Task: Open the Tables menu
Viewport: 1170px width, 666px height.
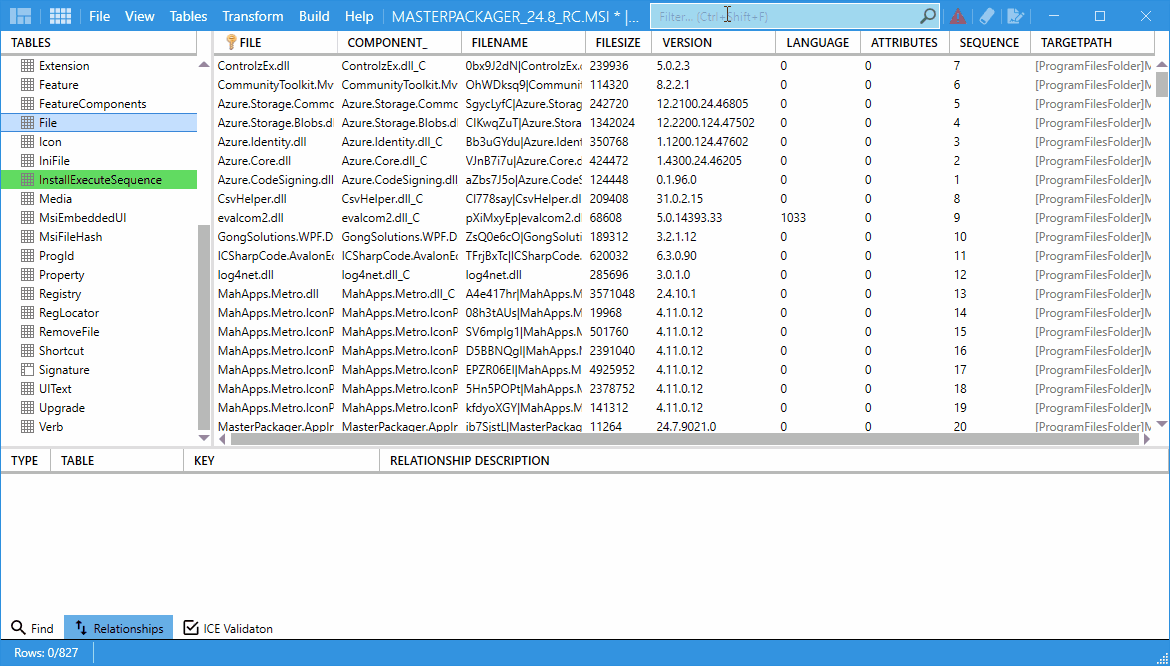Action: pyautogui.click(x=188, y=16)
